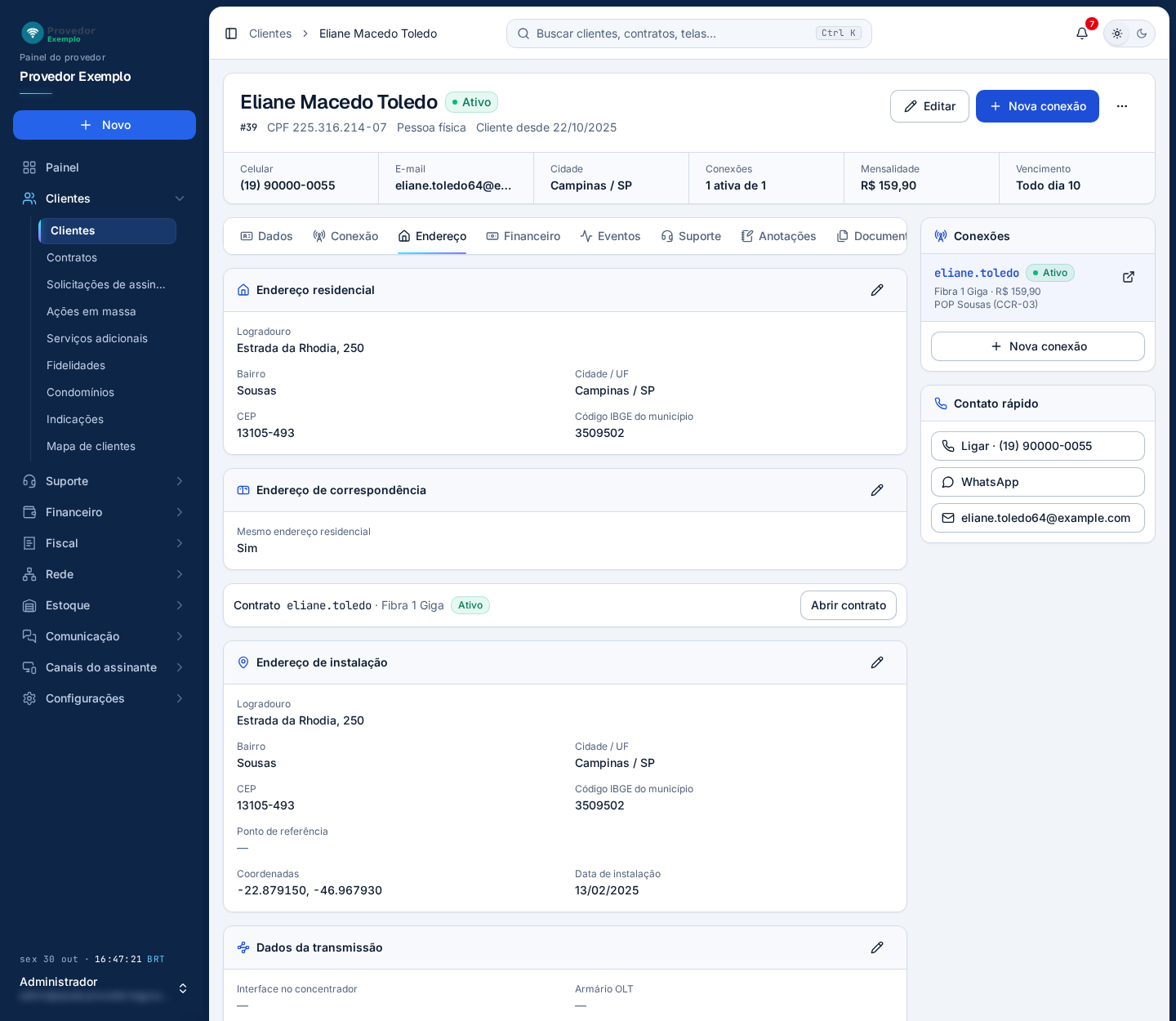The image size is (1176, 1021).
Task: Collapse the Clientes sidebar section chevron
Action: click(x=180, y=198)
